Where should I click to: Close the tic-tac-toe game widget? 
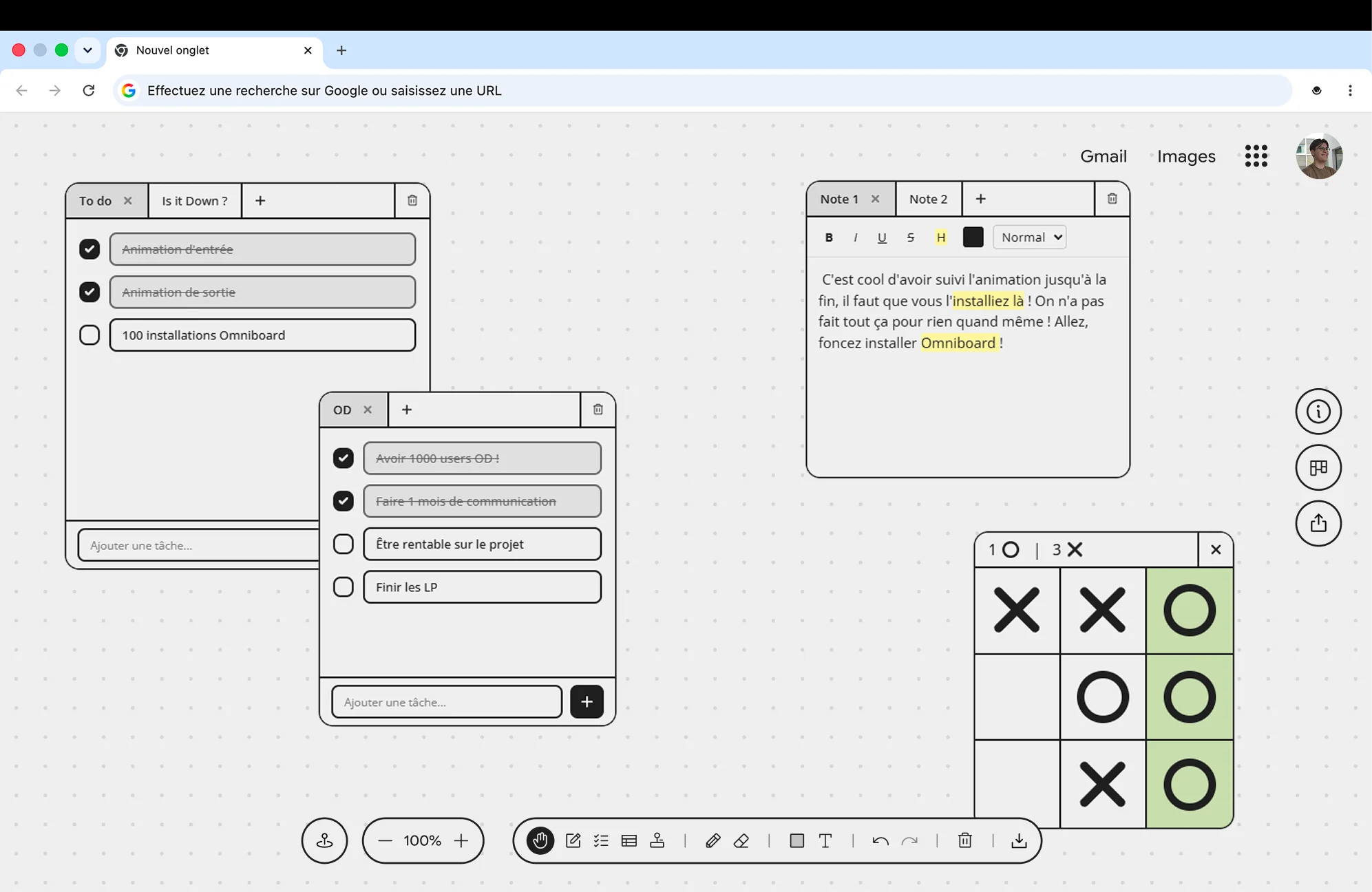pos(1216,550)
